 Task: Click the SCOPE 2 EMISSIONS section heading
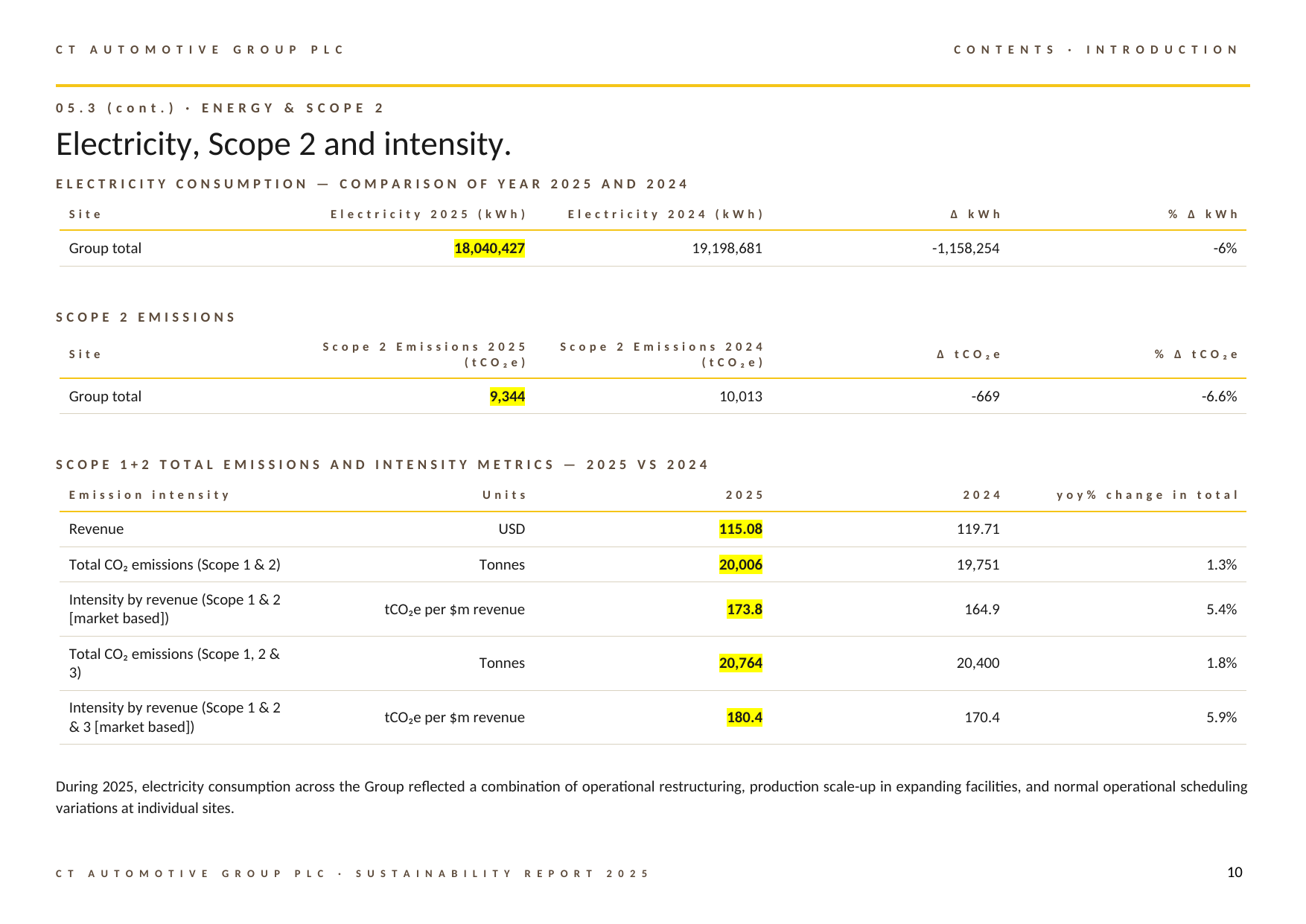[146, 318]
